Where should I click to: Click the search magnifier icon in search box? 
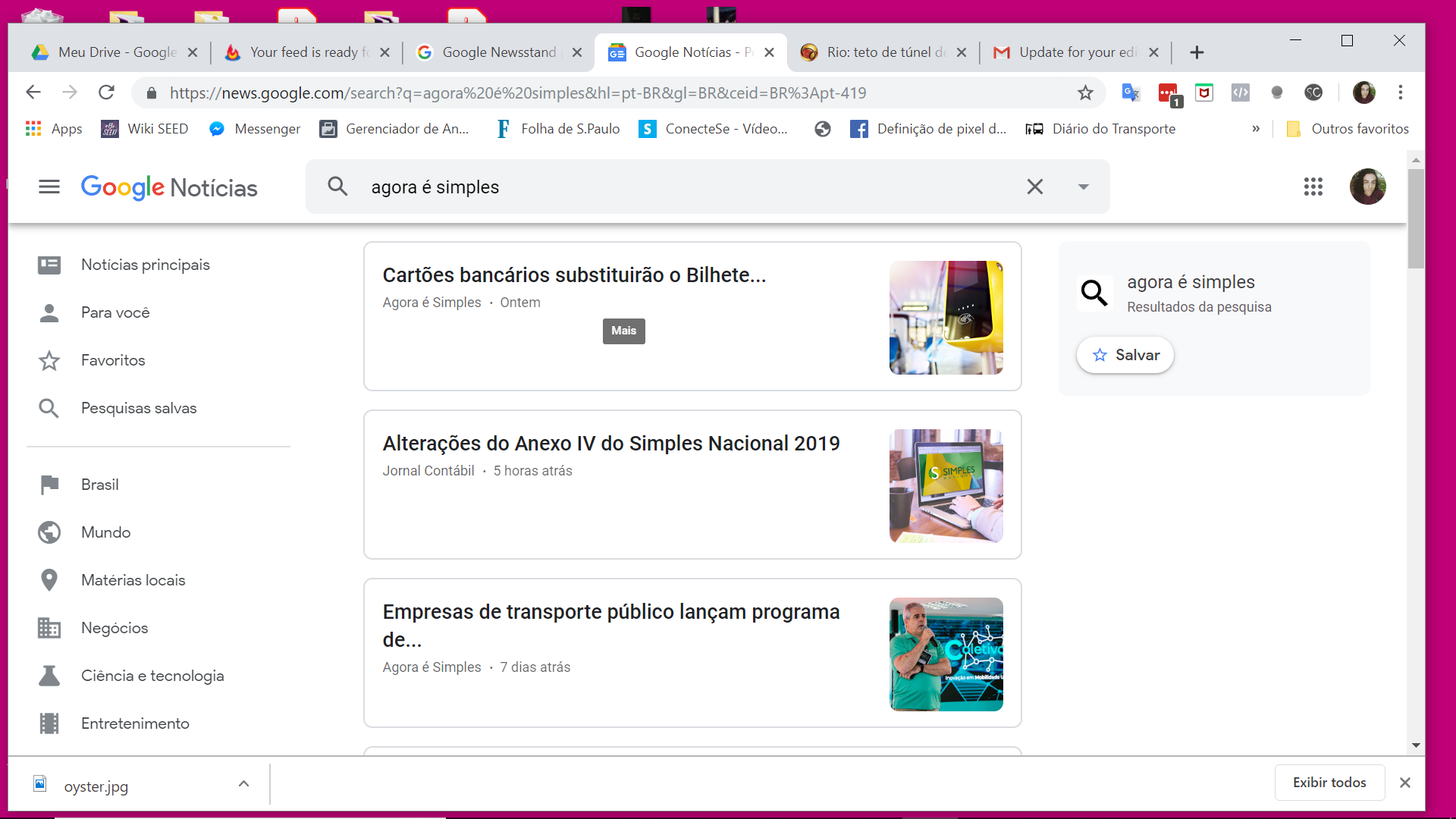coord(337,187)
